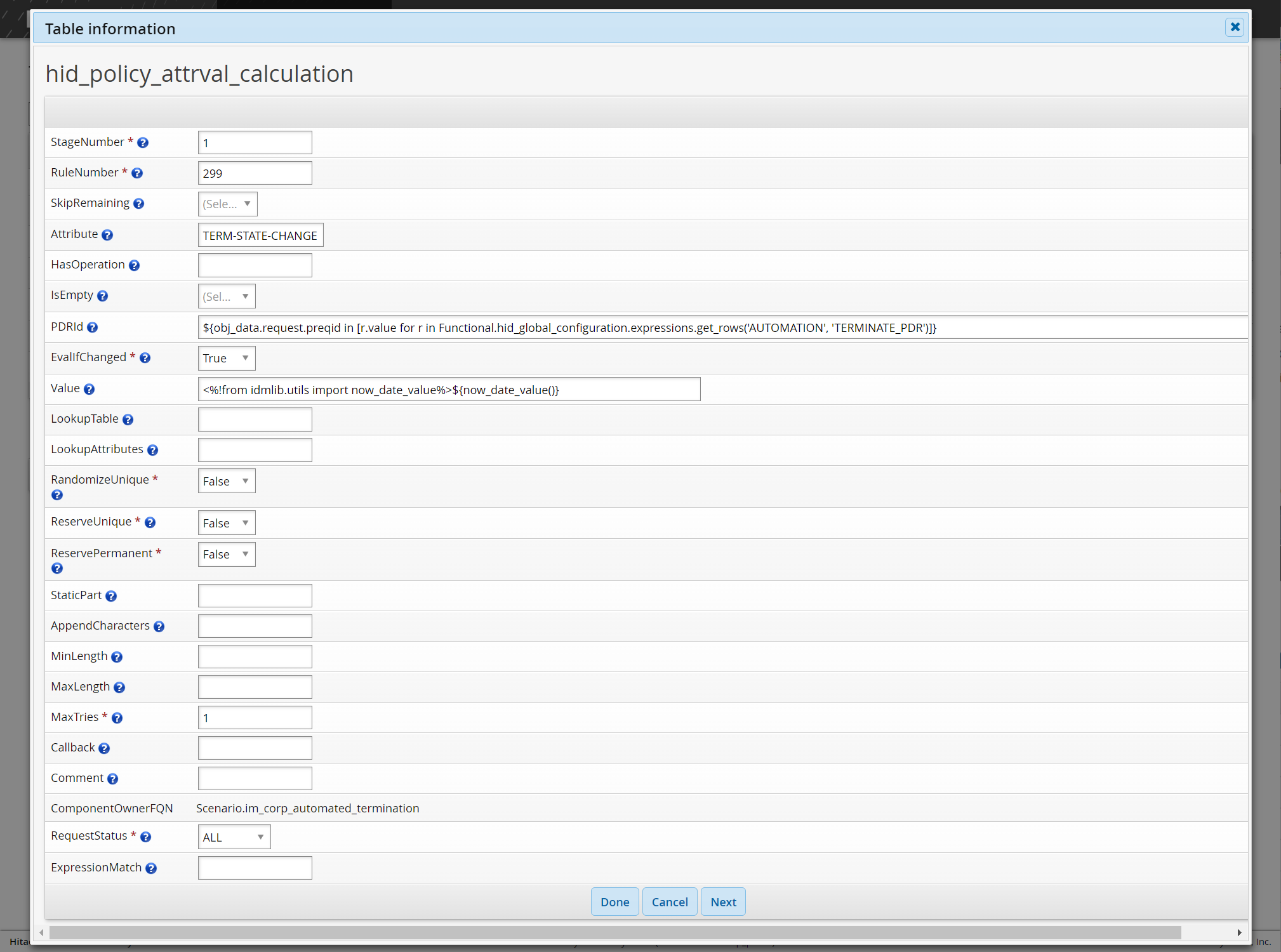Open the ReservePermanent dropdown
The width and height of the screenshot is (1281, 952).
[227, 554]
